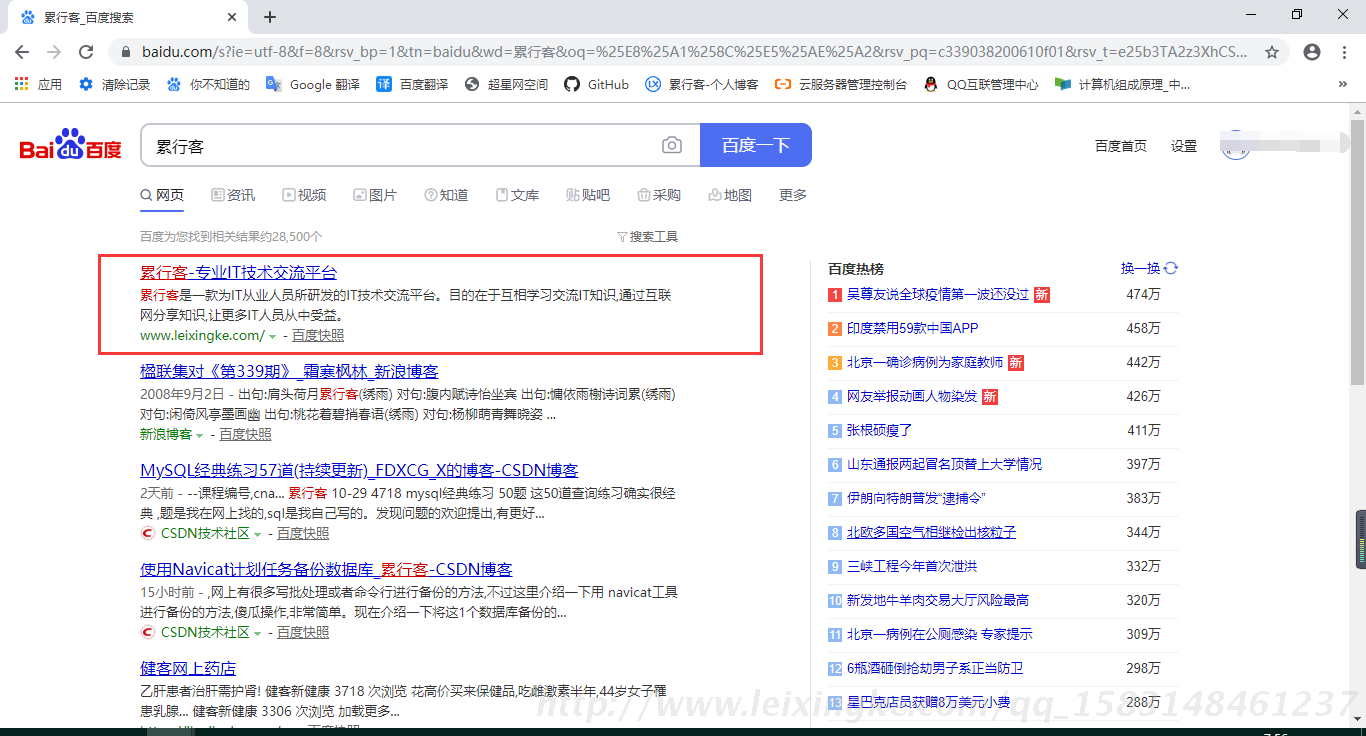
Task: Select the 网页 search tab
Action: coord(162,195)
